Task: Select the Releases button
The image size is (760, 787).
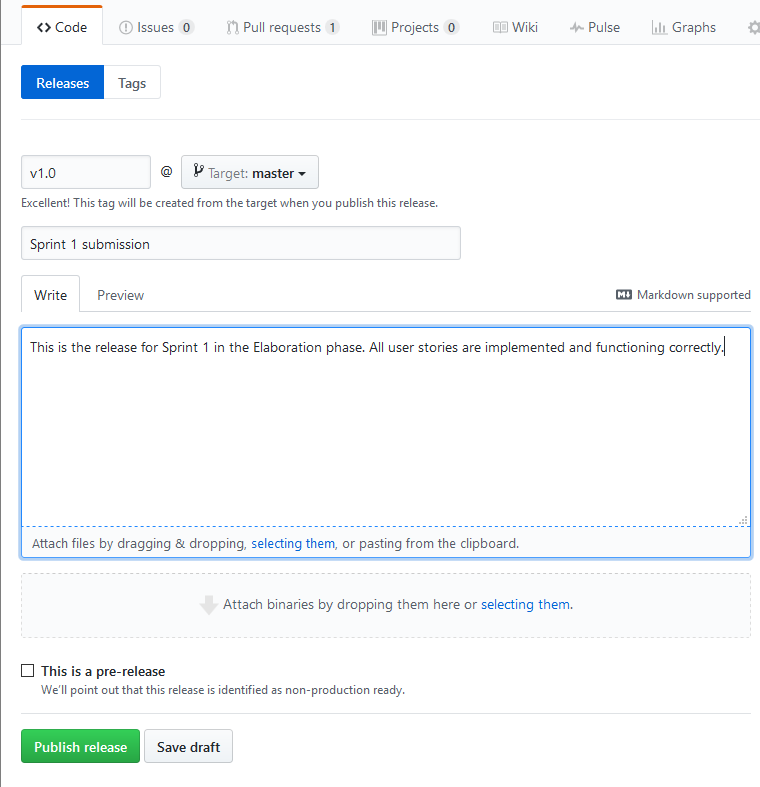Action: [x=62, y=83]
